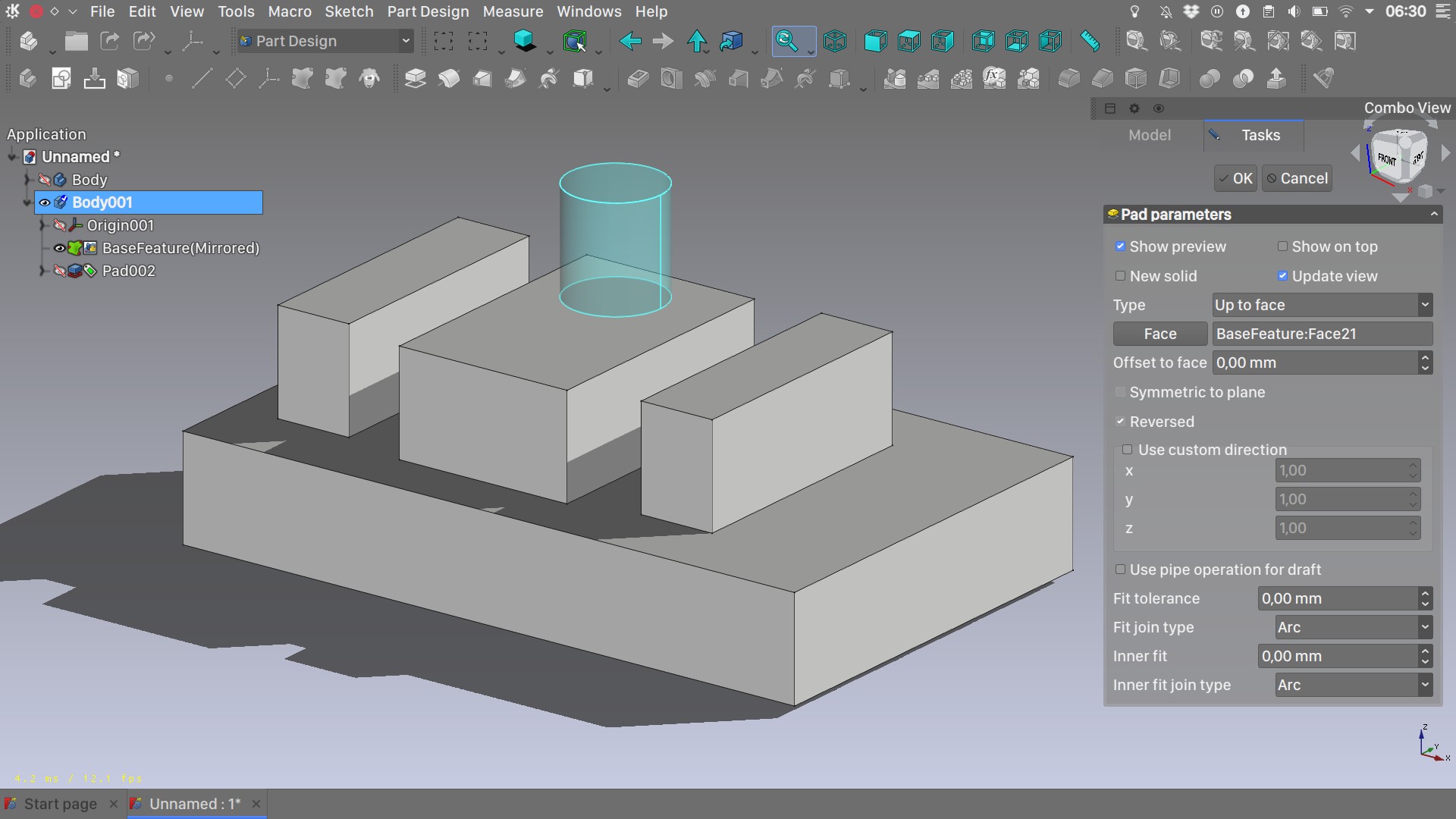Check the Show on top option
The image size is (1456, 819).
(1282, 246)
